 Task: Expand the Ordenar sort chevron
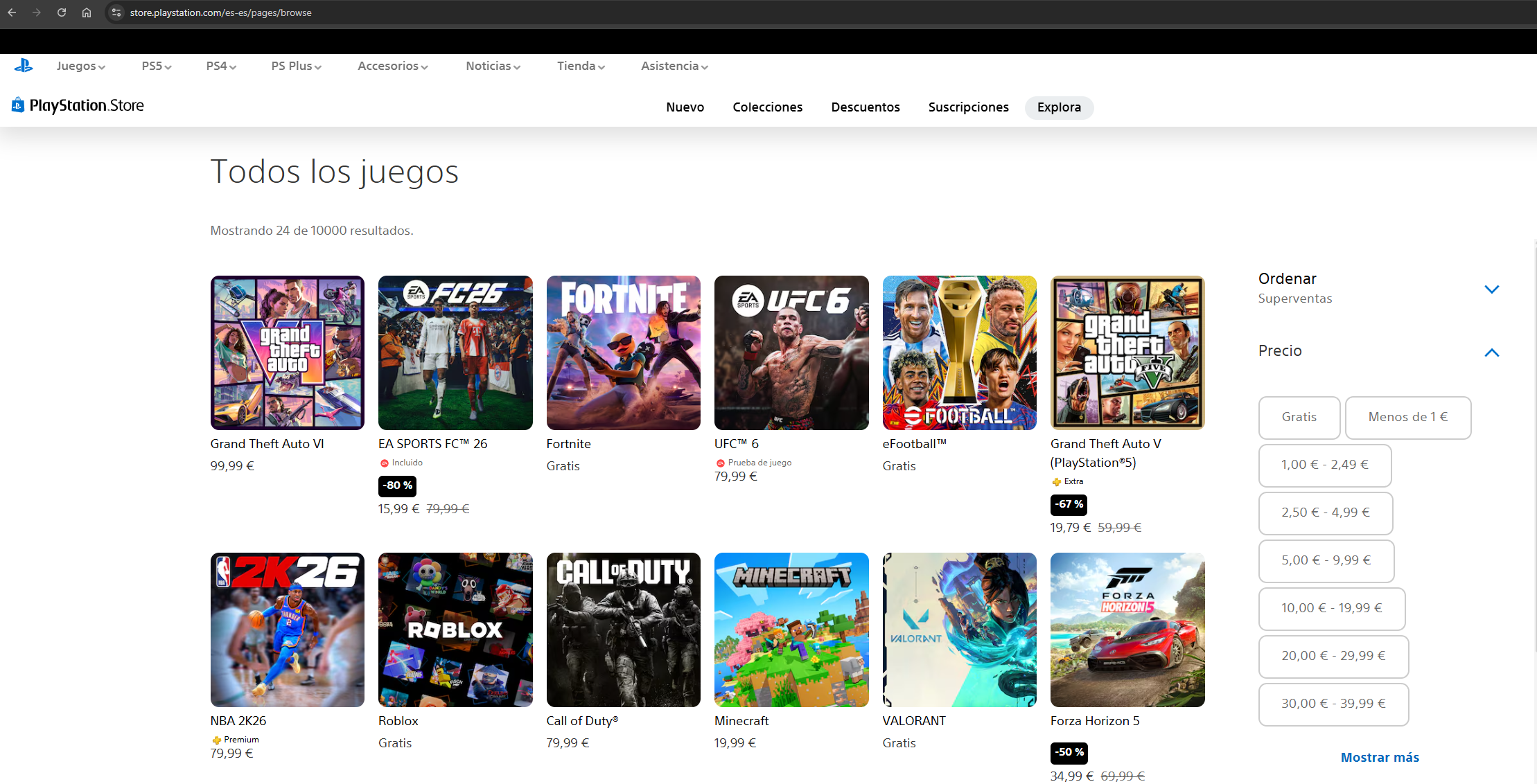(1492, 289)
